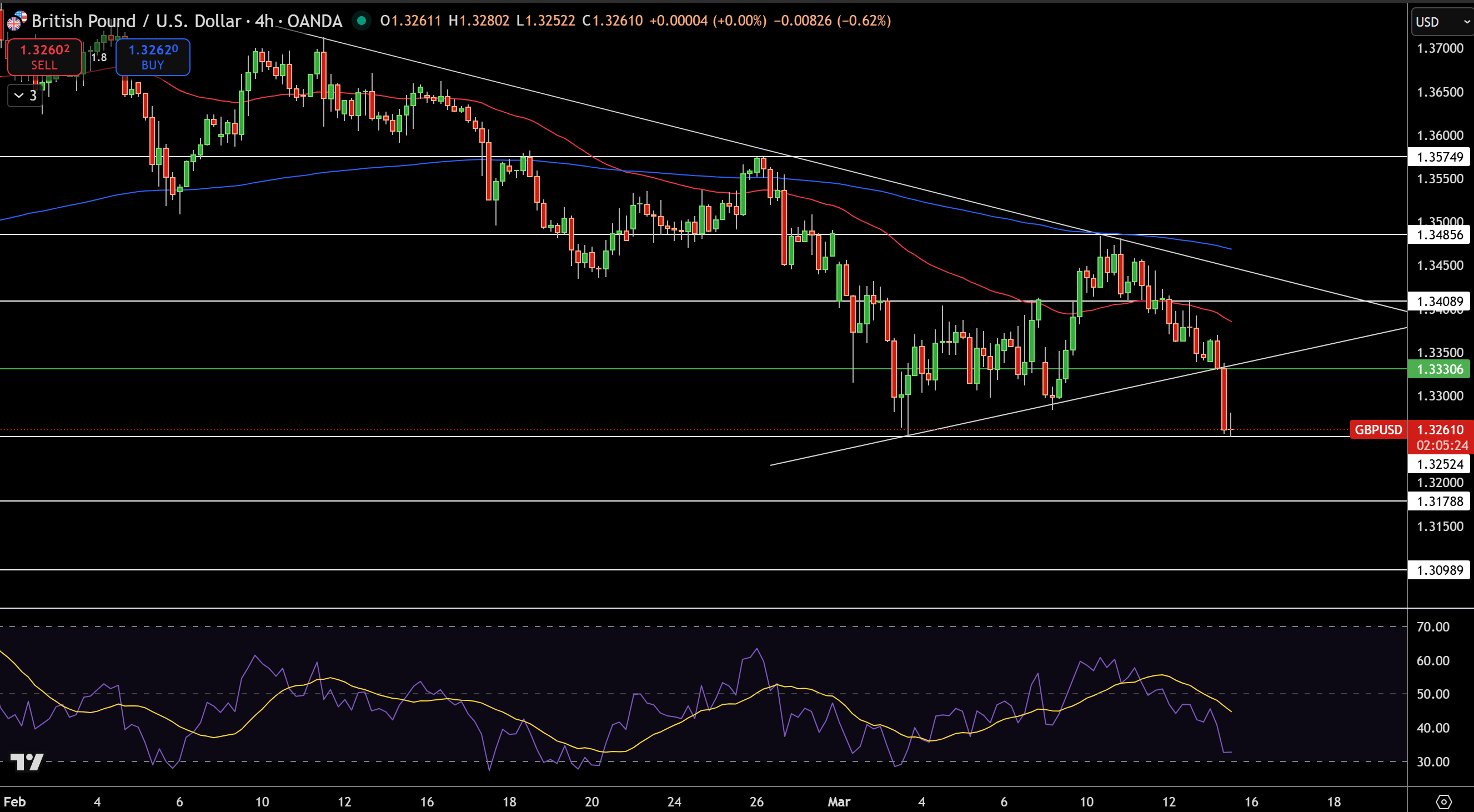
Task: Click the 1.34500 price scale value
Action: (x=1440, y=265)
